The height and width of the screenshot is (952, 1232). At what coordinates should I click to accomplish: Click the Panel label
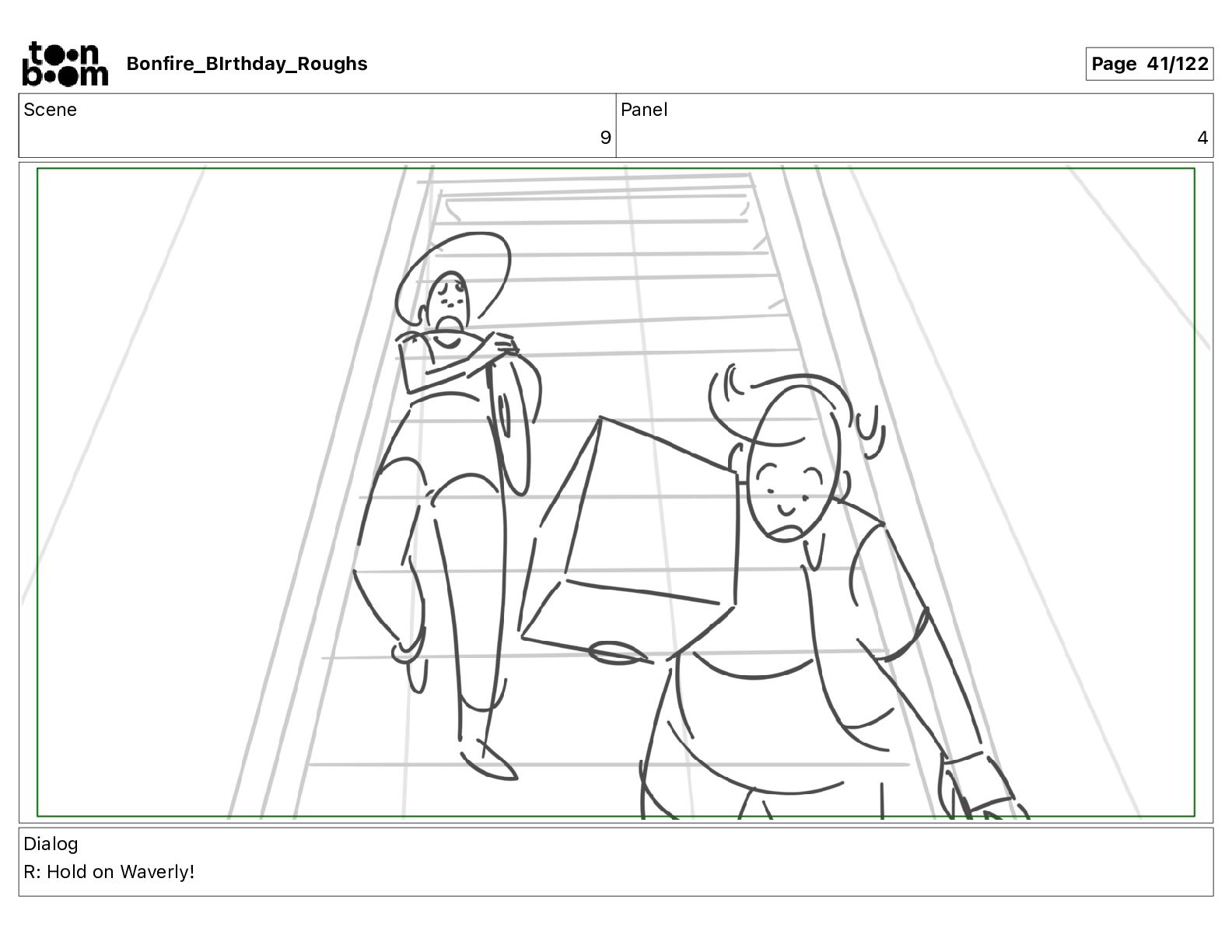[x=644, y=110]
